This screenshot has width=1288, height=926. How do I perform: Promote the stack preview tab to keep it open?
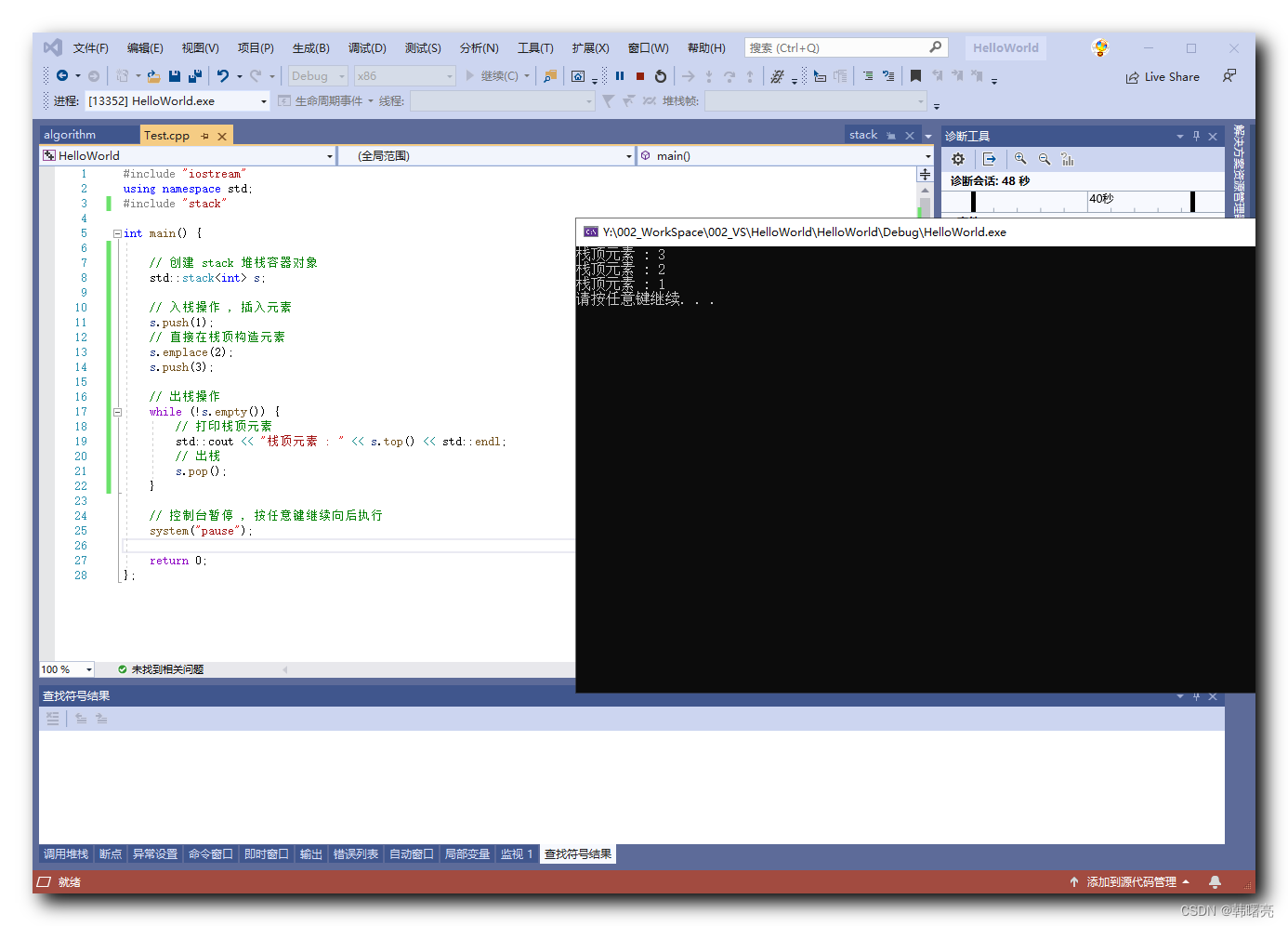click(x=891, y=136)
